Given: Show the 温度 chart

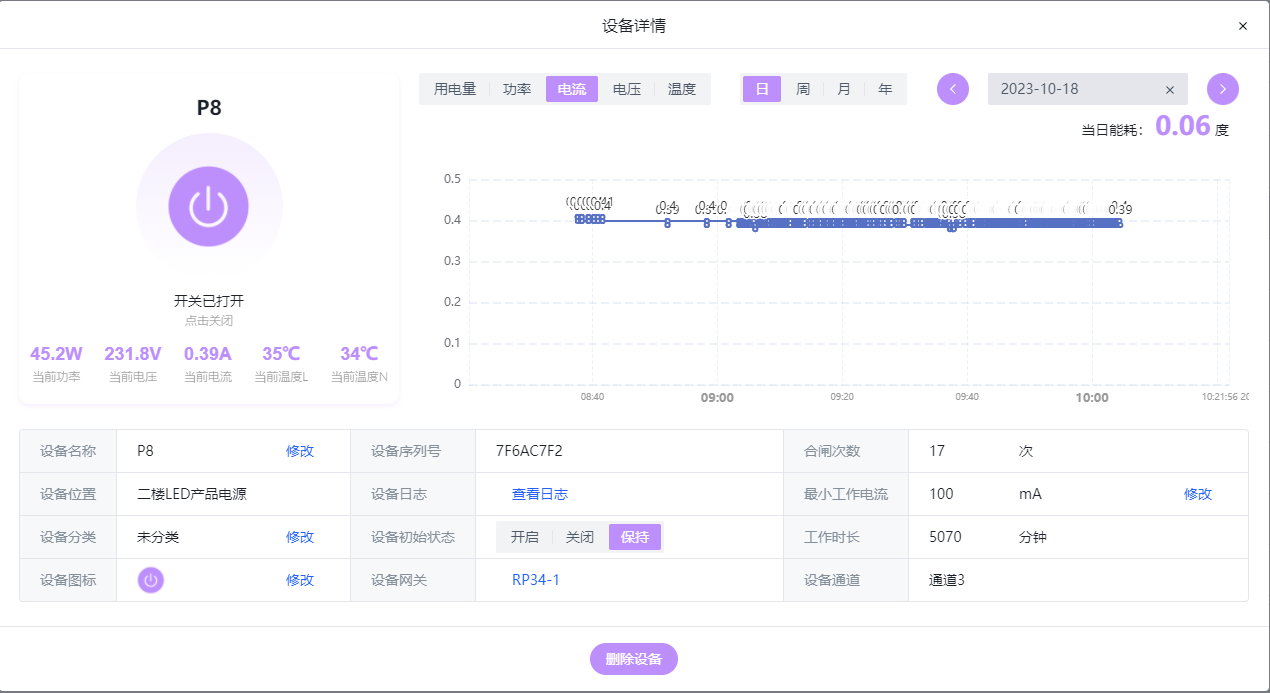Looking at the screenshot, I should click(682, 89).
